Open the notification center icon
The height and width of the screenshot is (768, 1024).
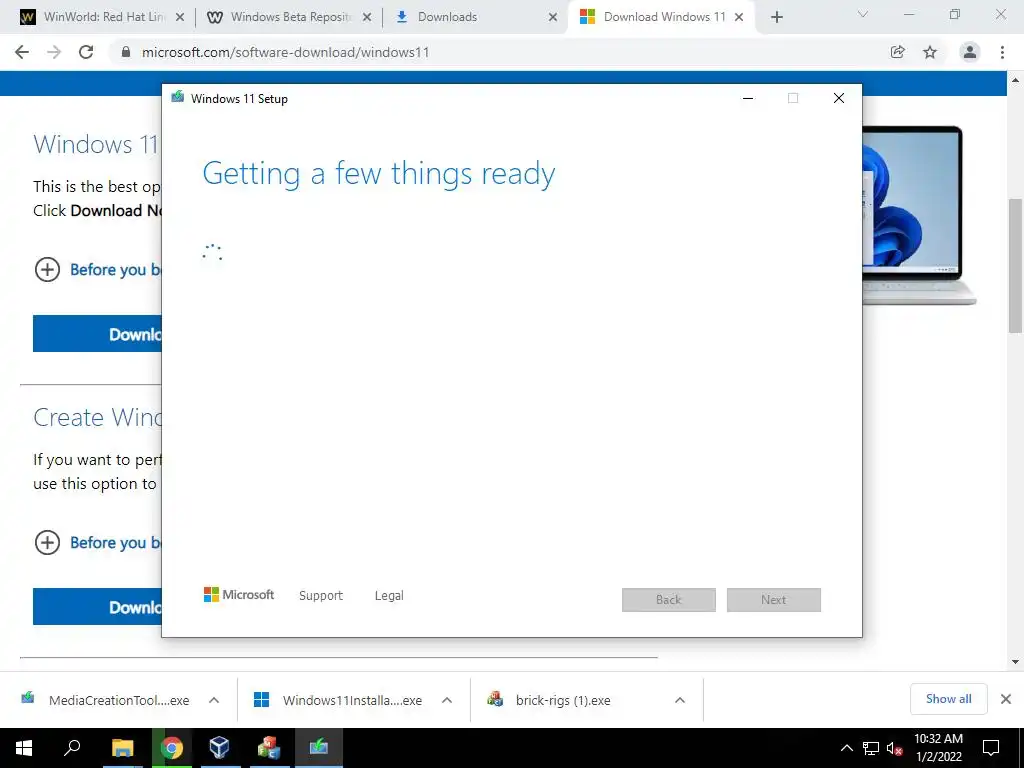pyautogui.click(x=991, y=748)
